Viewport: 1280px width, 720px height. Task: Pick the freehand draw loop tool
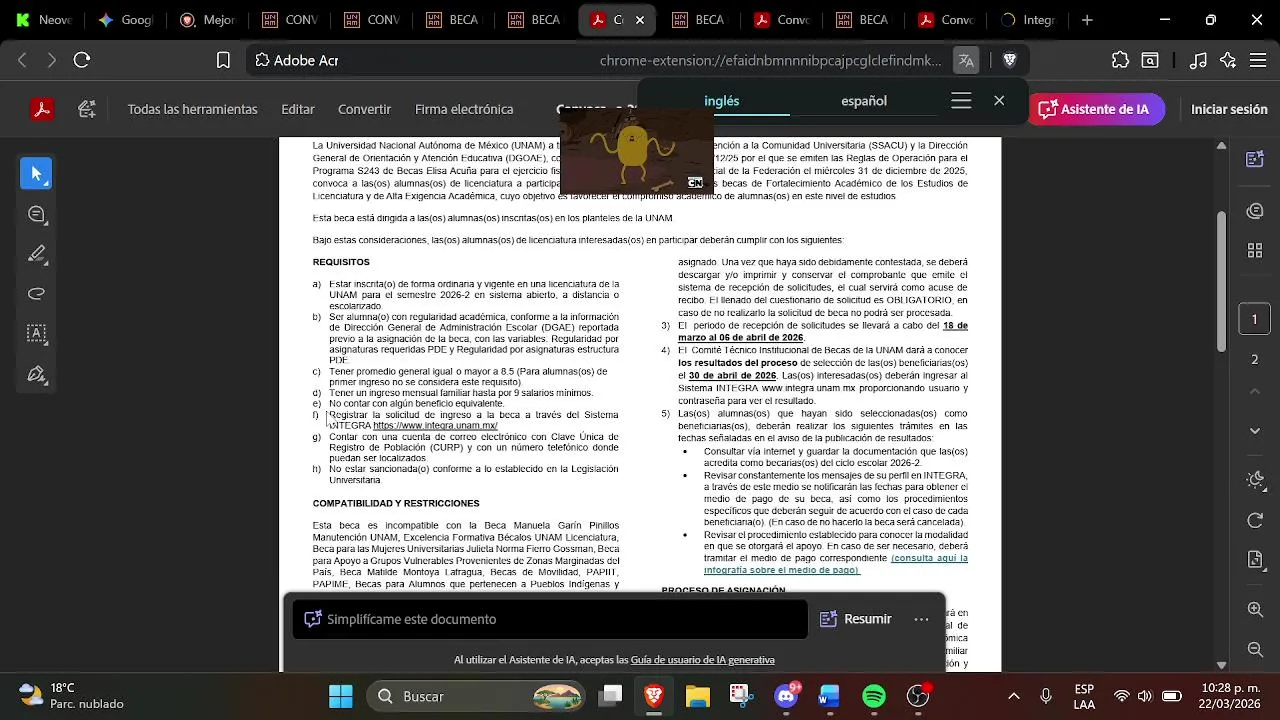tap(37, 294)
